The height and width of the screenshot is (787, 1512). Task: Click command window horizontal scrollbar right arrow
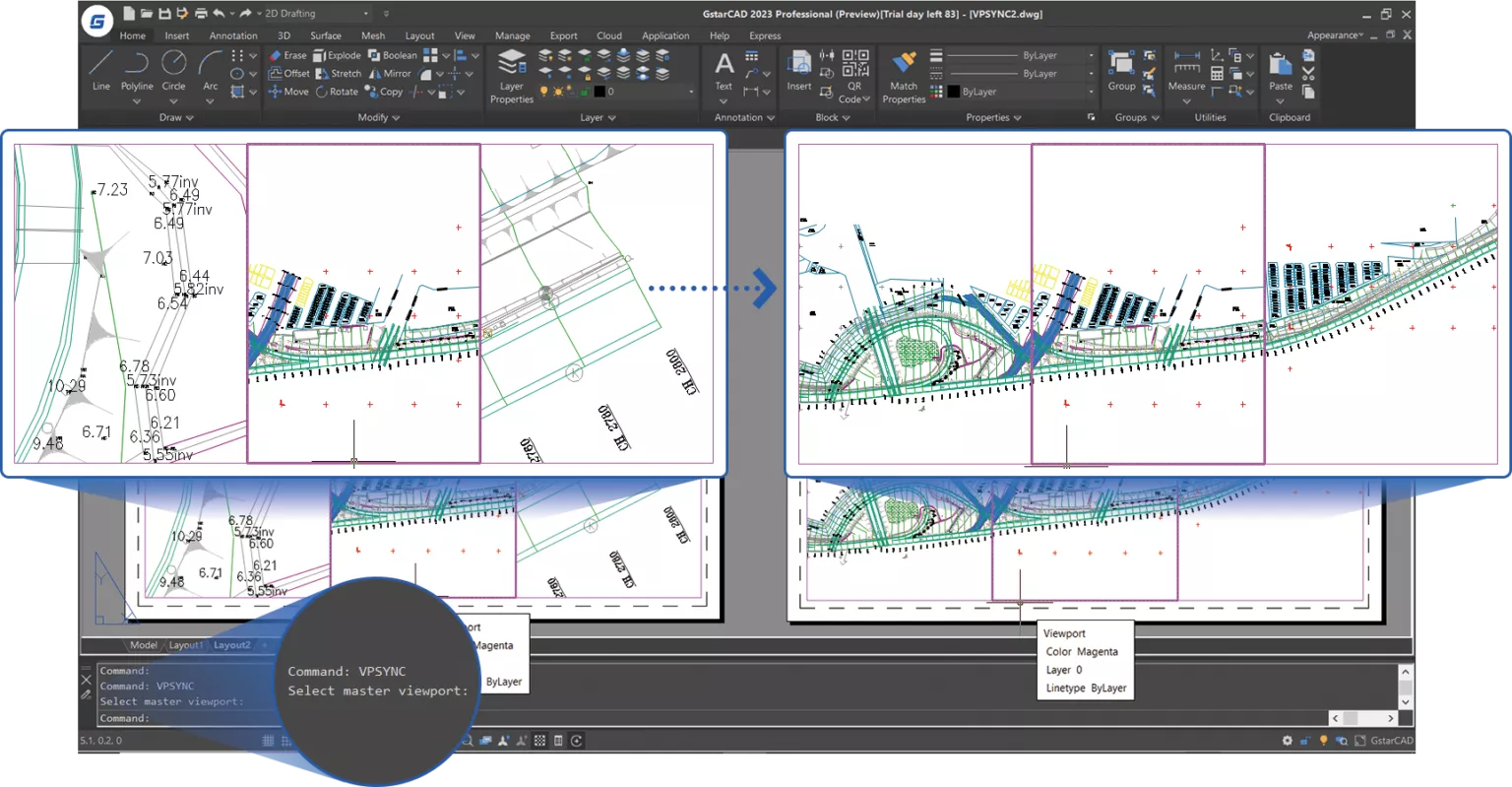(1390, 718)
